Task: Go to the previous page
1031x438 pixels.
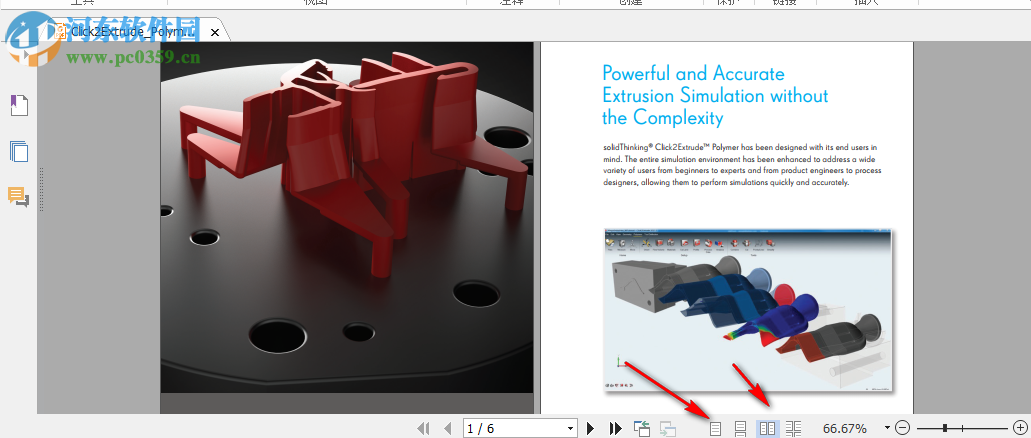Action: (447, 428)
